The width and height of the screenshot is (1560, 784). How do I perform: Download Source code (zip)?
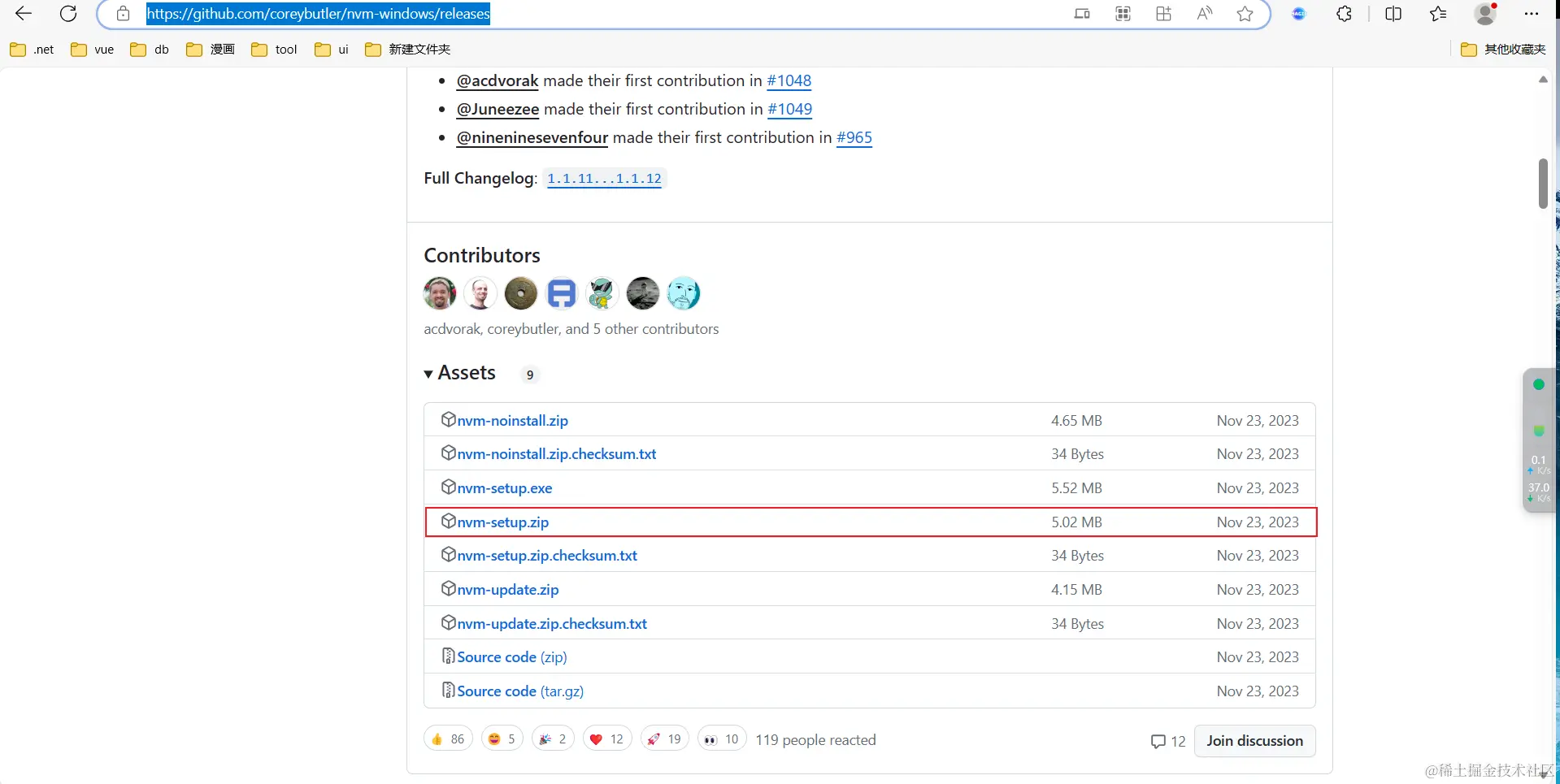(512, 657)
